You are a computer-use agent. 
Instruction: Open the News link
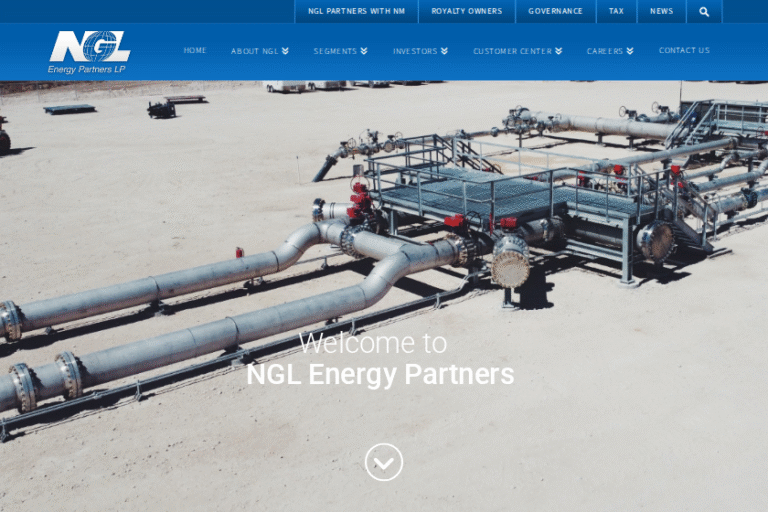point(661,11)
